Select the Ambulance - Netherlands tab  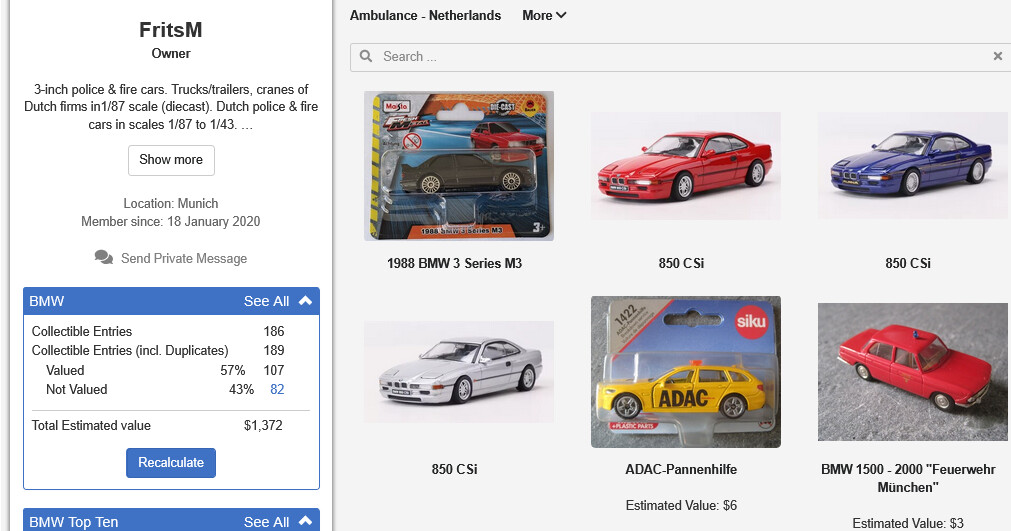425,15
